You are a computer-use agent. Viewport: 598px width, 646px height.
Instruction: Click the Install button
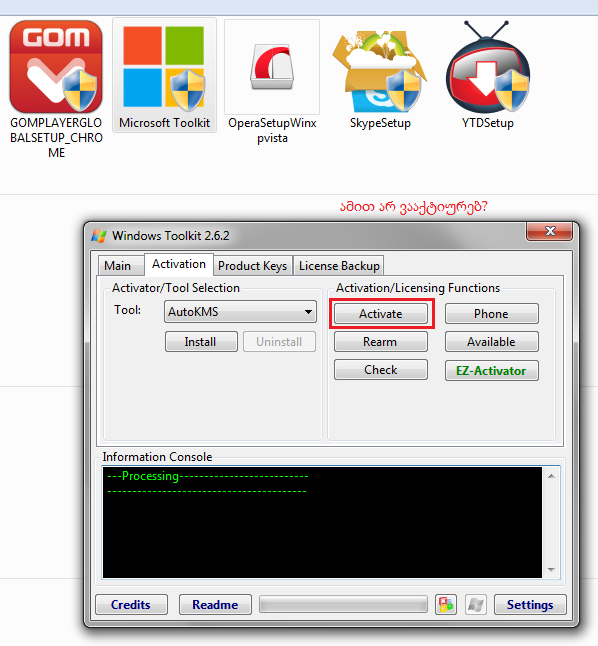(x=201, y=342)
